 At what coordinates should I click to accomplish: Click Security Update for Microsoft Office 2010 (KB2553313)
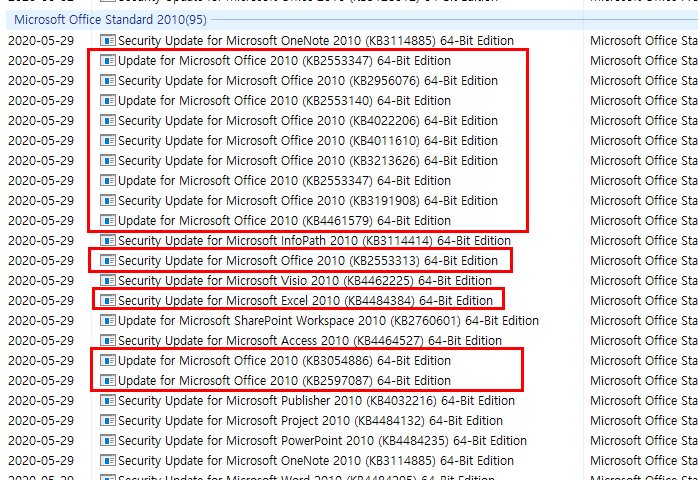(308, 261)
